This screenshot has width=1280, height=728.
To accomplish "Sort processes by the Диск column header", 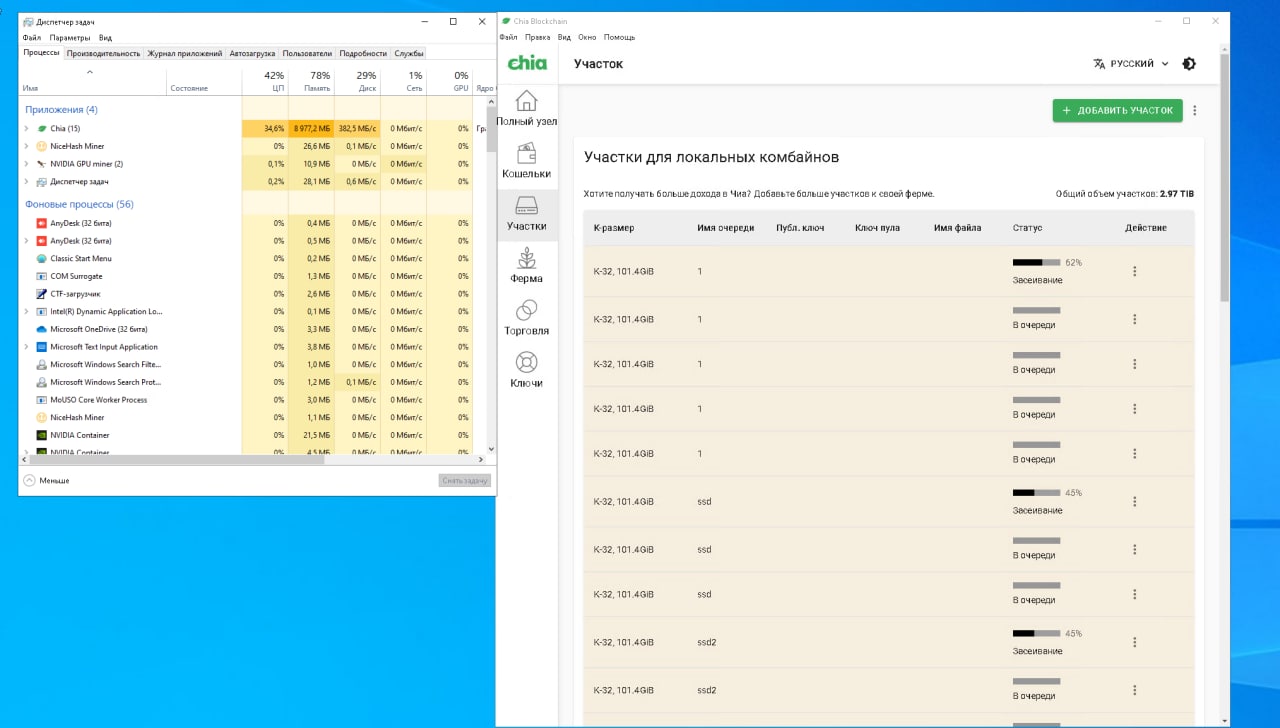I will click(x=357, y=81).
